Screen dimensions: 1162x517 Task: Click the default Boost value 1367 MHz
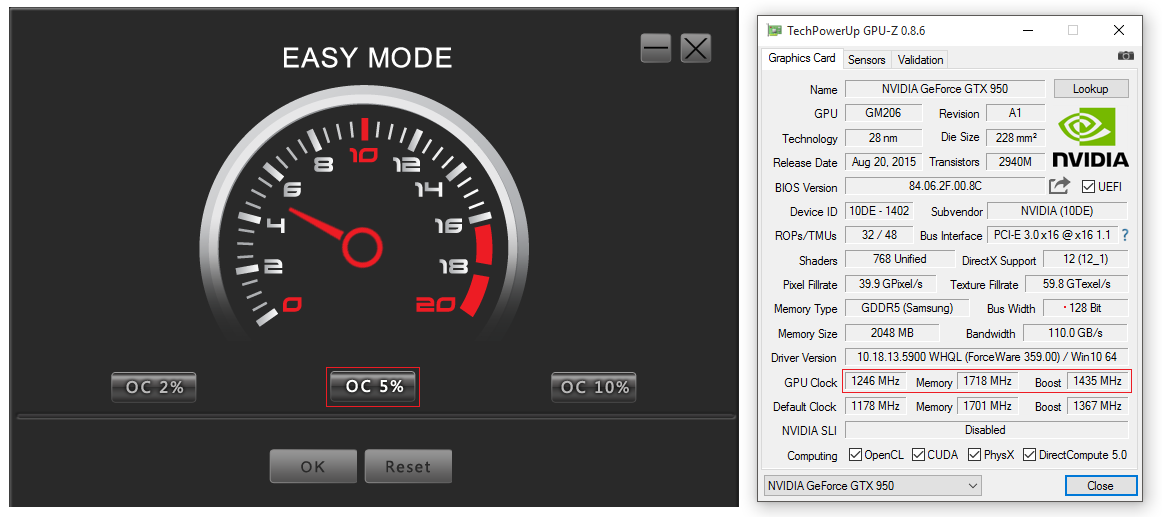pyautogui.click(x=1098, y=406)
